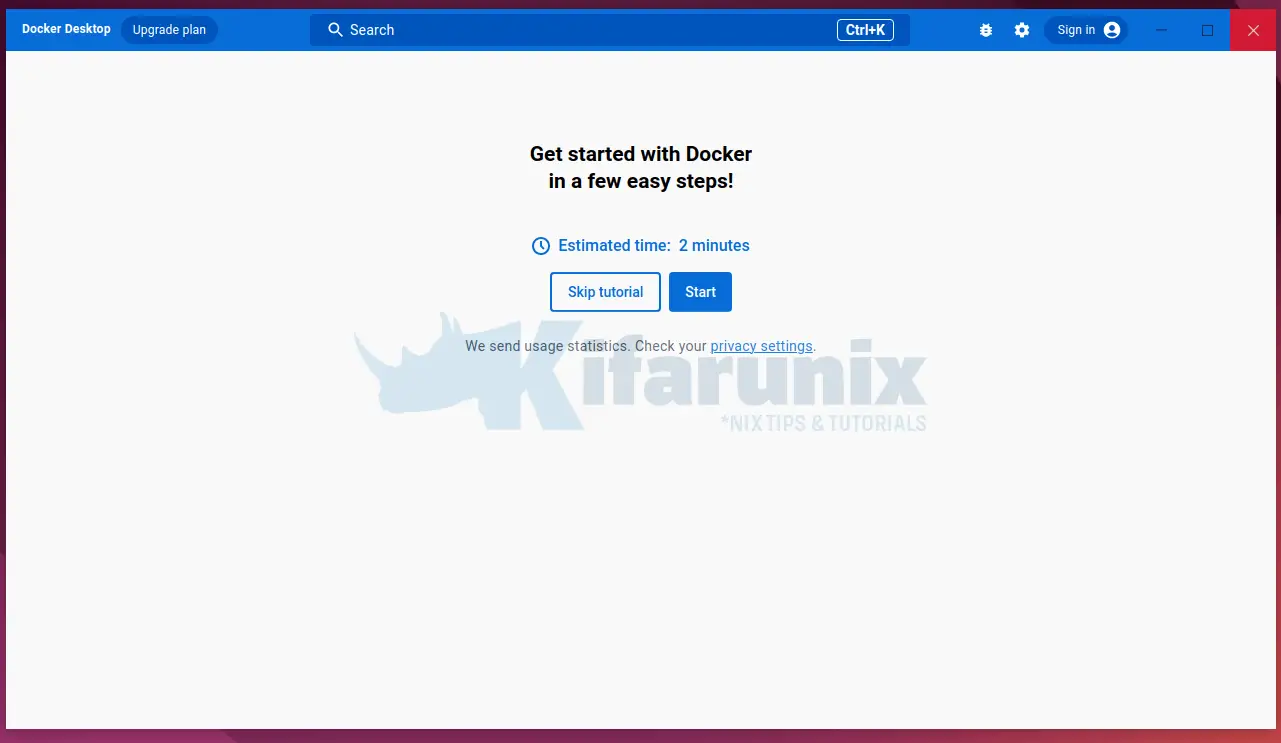The width and height of the screenshot is (1281, 743).
Task: Open Docker Desktop settings via the gear icon
Action: point(1022,30)
